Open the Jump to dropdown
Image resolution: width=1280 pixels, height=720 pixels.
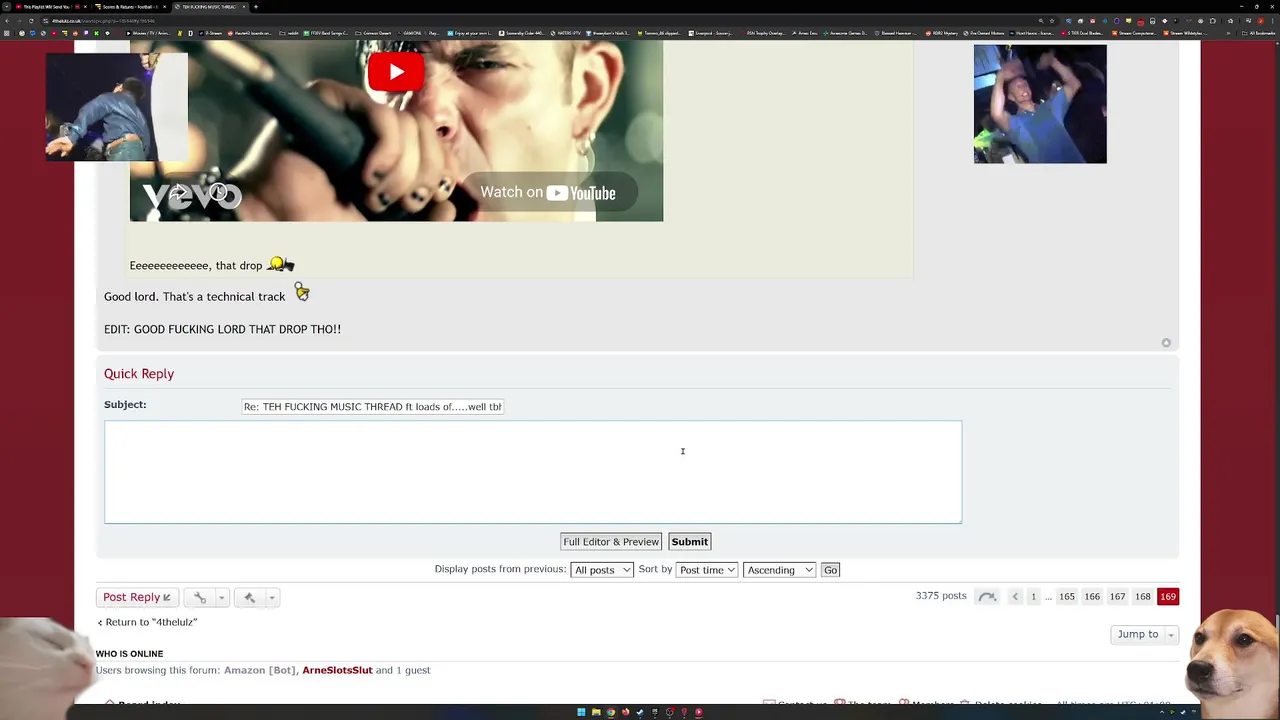tap(1145, 634)
